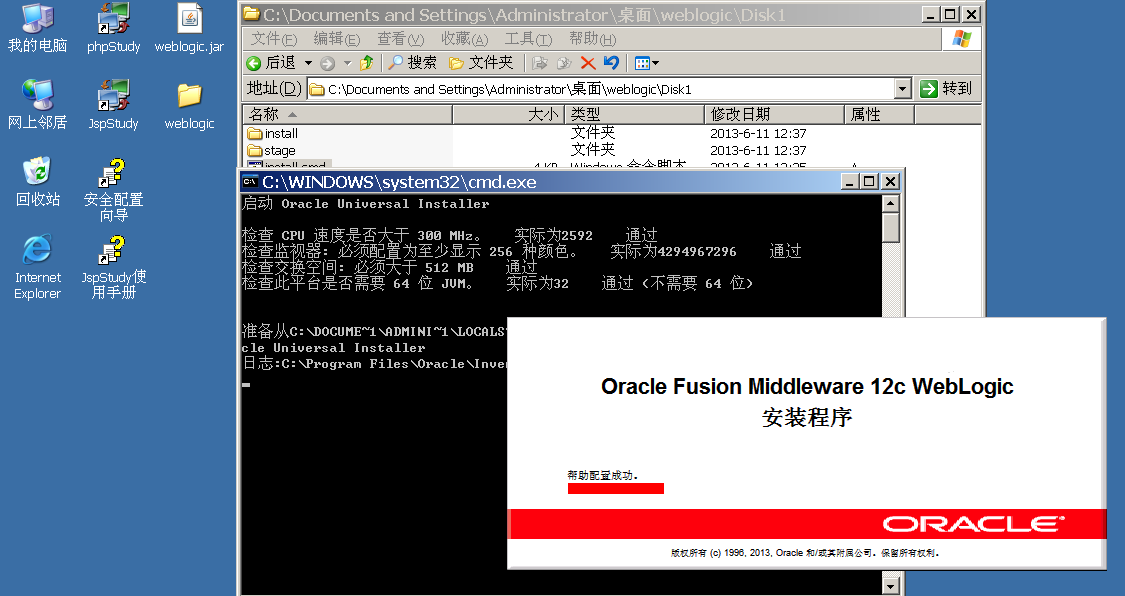Click the Oracle Fusion Middleware 12c WebLogic title
The height and width of the screenshot is (596, 1125).
coord(807,387)
